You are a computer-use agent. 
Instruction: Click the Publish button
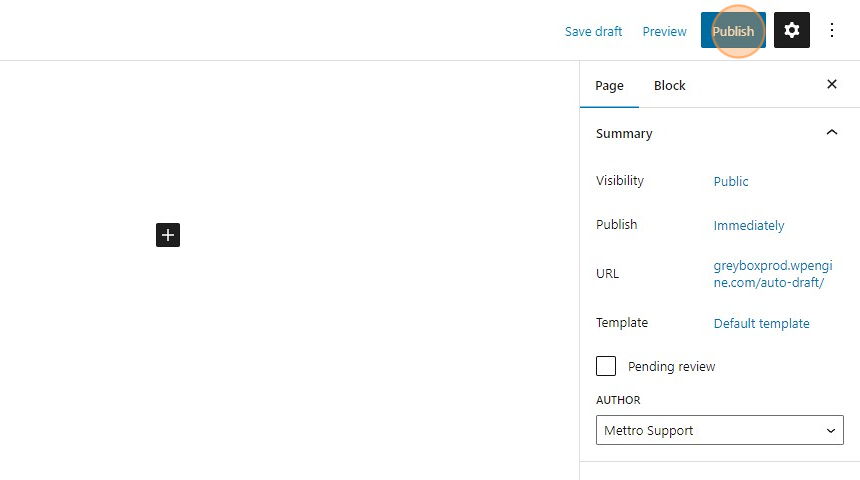(x=733, y=31)
